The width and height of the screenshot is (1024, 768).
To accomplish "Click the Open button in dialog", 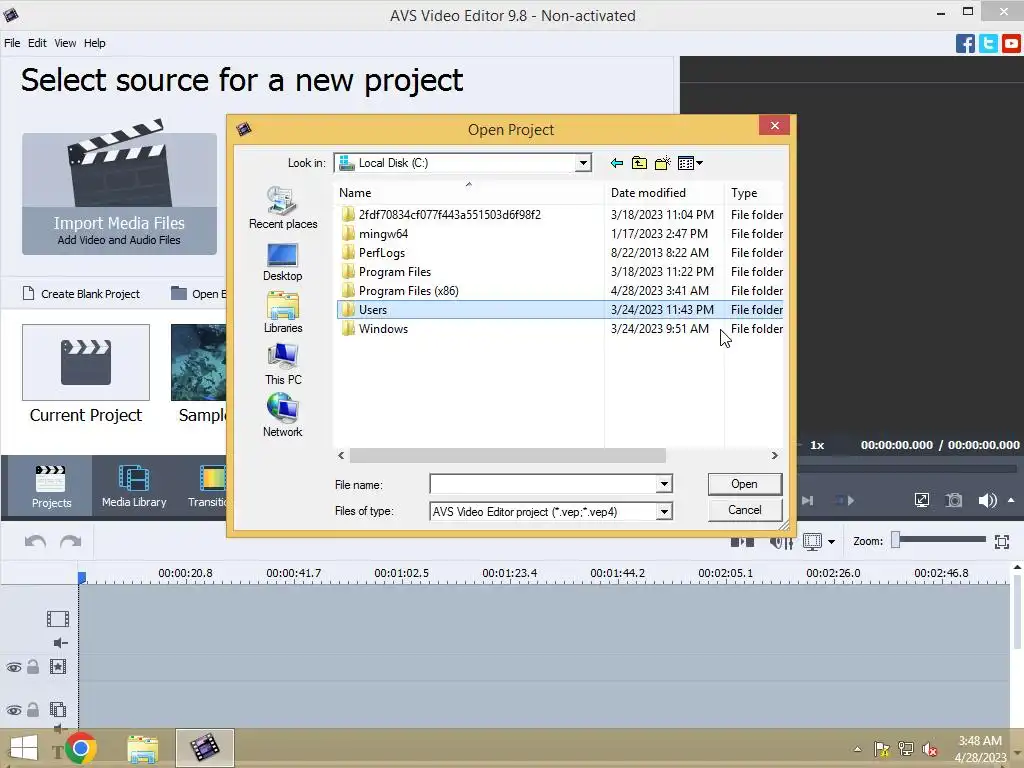I will coord(744,484).
